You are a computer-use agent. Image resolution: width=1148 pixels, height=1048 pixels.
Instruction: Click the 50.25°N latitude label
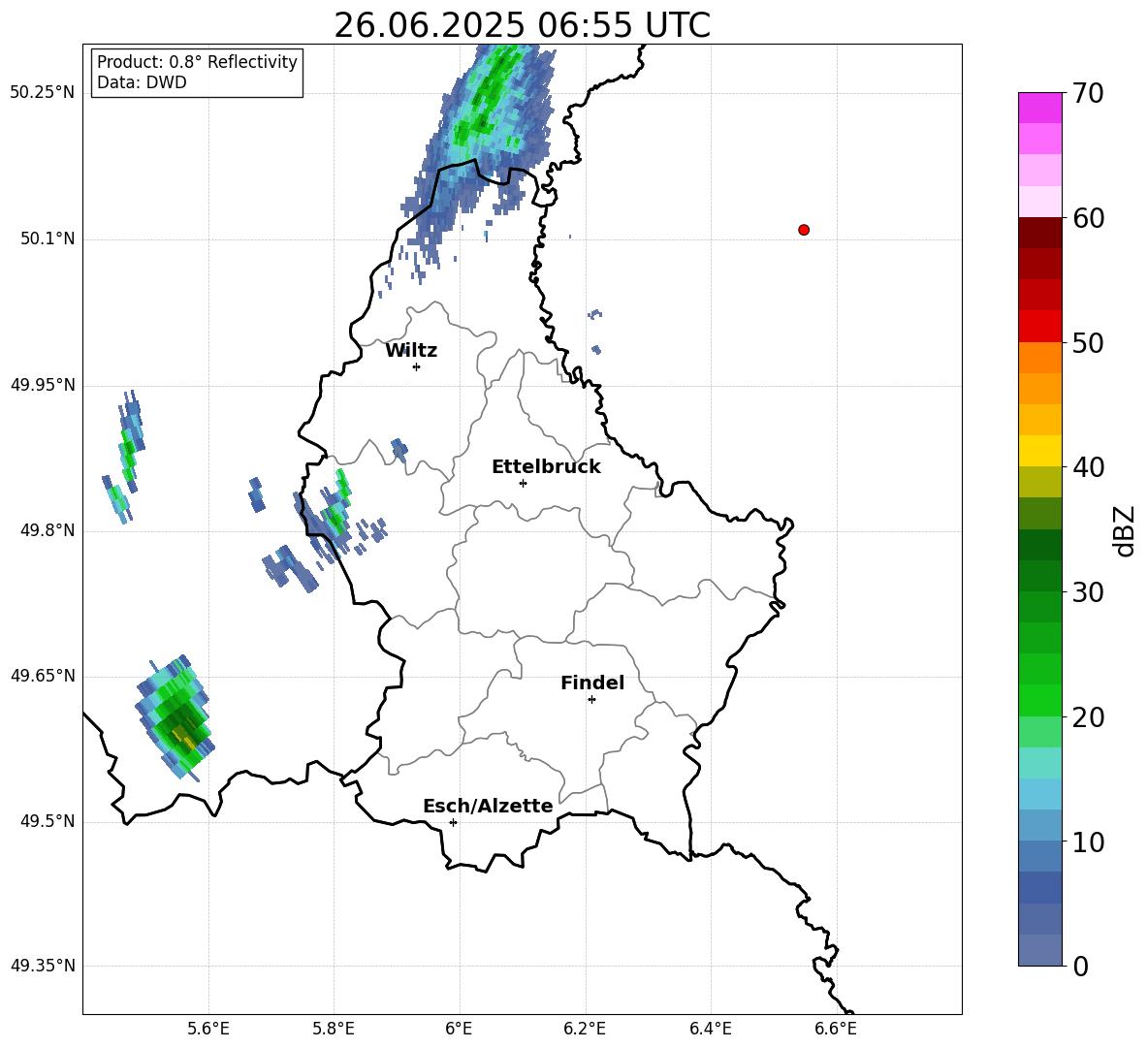(x=43, y=93)
